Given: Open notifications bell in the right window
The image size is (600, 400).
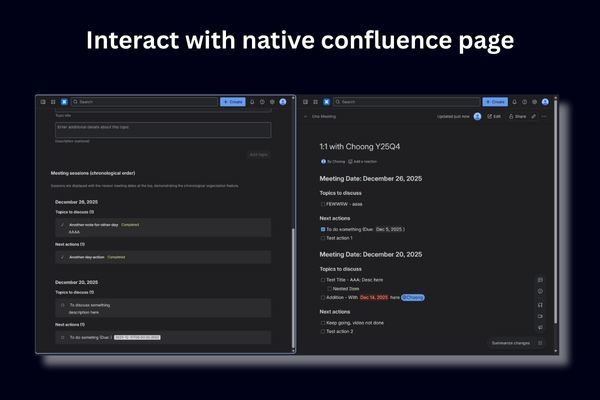Looking at the screenshot, I should tap(514, 102).
